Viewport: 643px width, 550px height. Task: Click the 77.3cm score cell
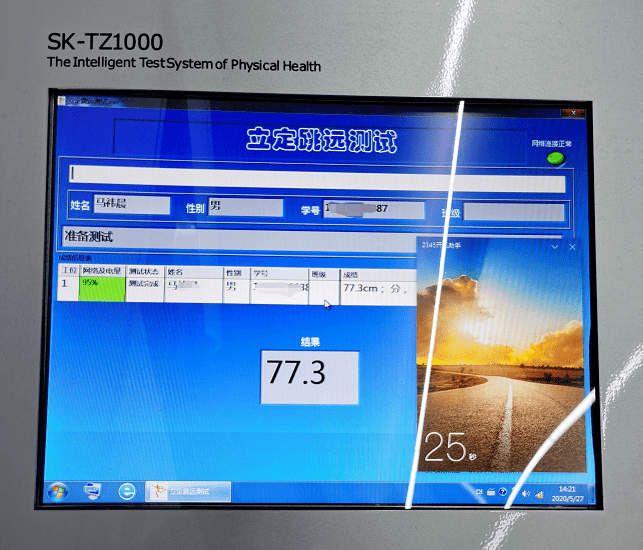(378, 293)
